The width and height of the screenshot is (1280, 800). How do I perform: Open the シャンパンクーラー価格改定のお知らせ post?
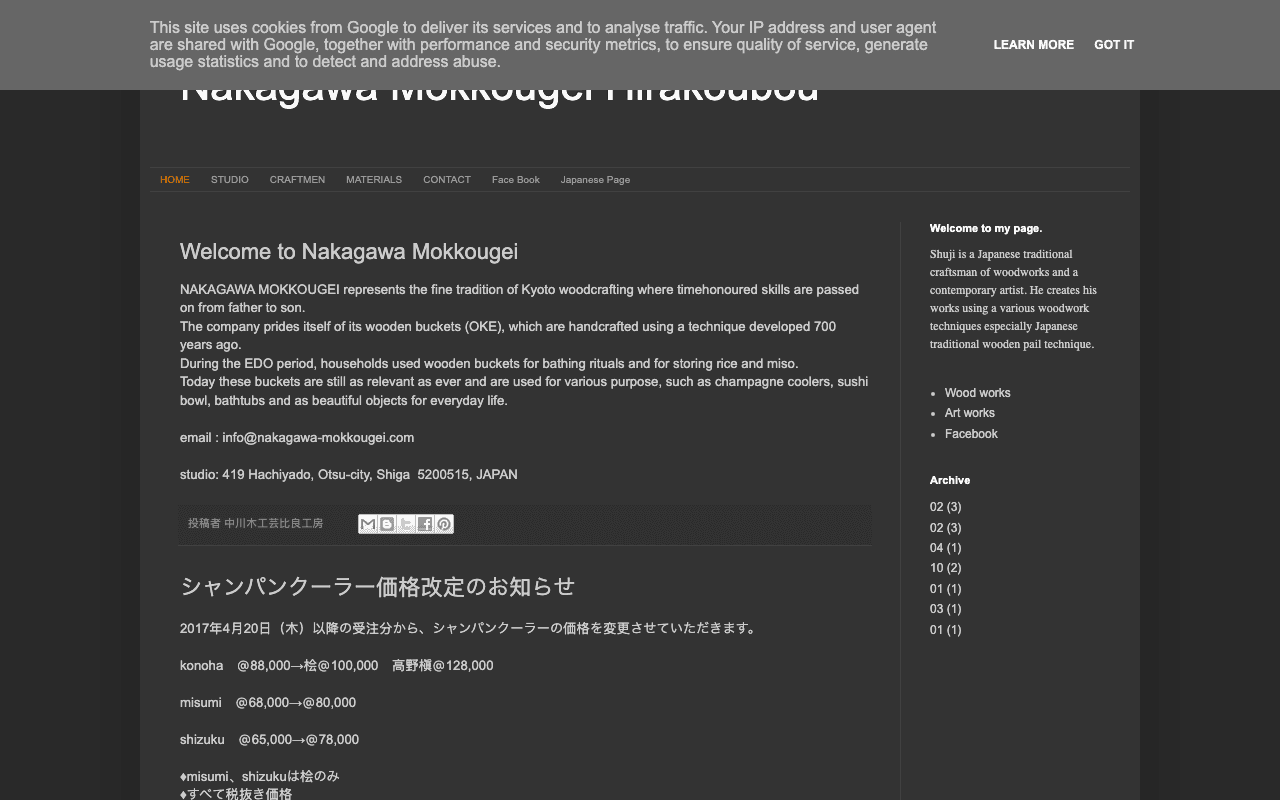point(378,587)
